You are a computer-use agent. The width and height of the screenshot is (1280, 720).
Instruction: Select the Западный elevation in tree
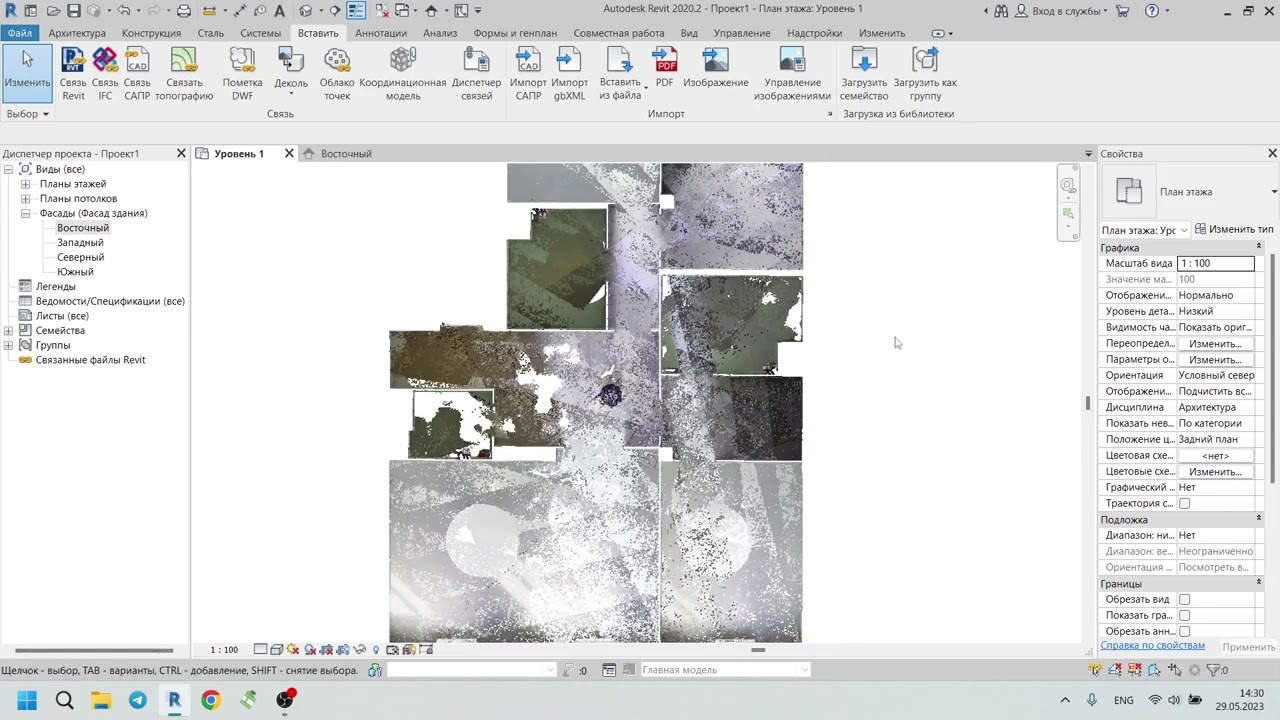80,242
